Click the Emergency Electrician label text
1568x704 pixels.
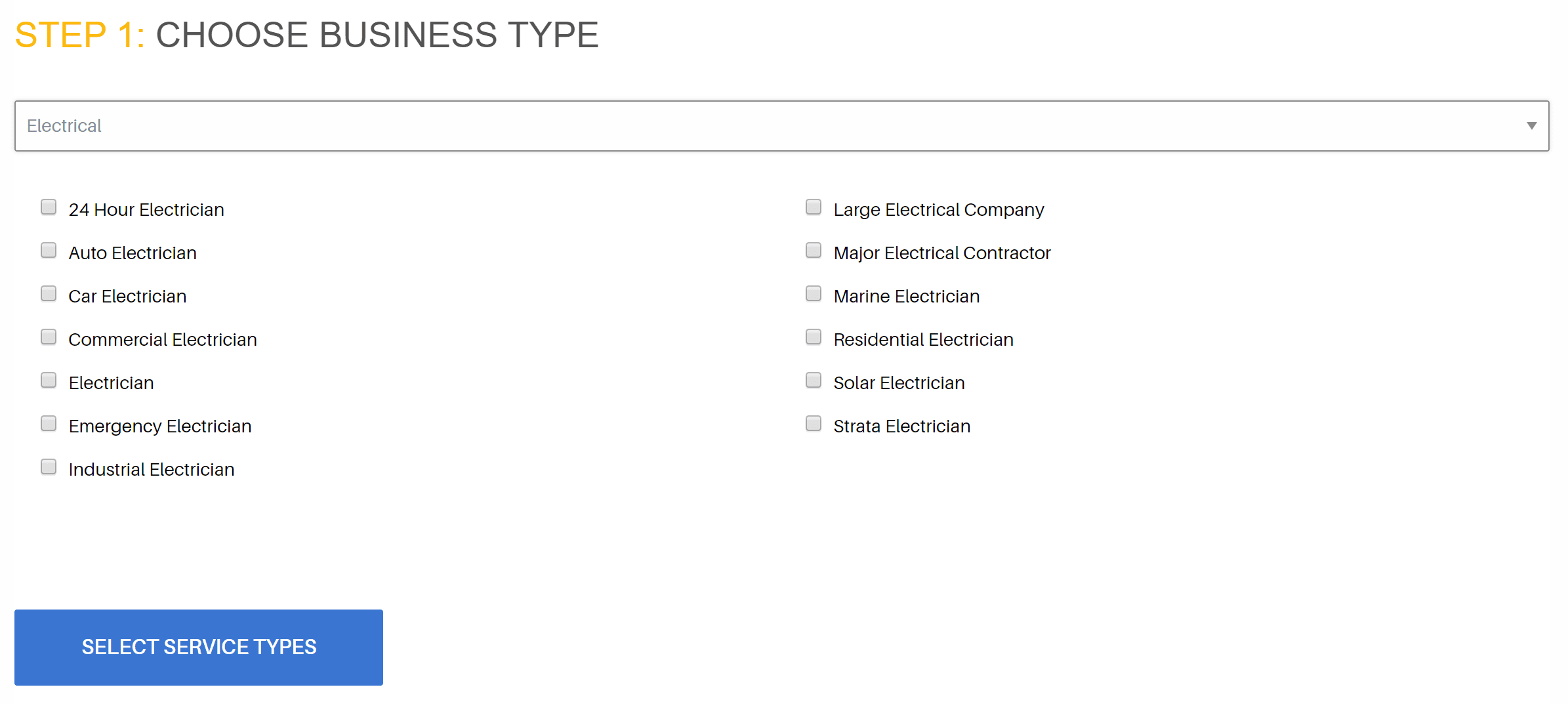(160, 426)
